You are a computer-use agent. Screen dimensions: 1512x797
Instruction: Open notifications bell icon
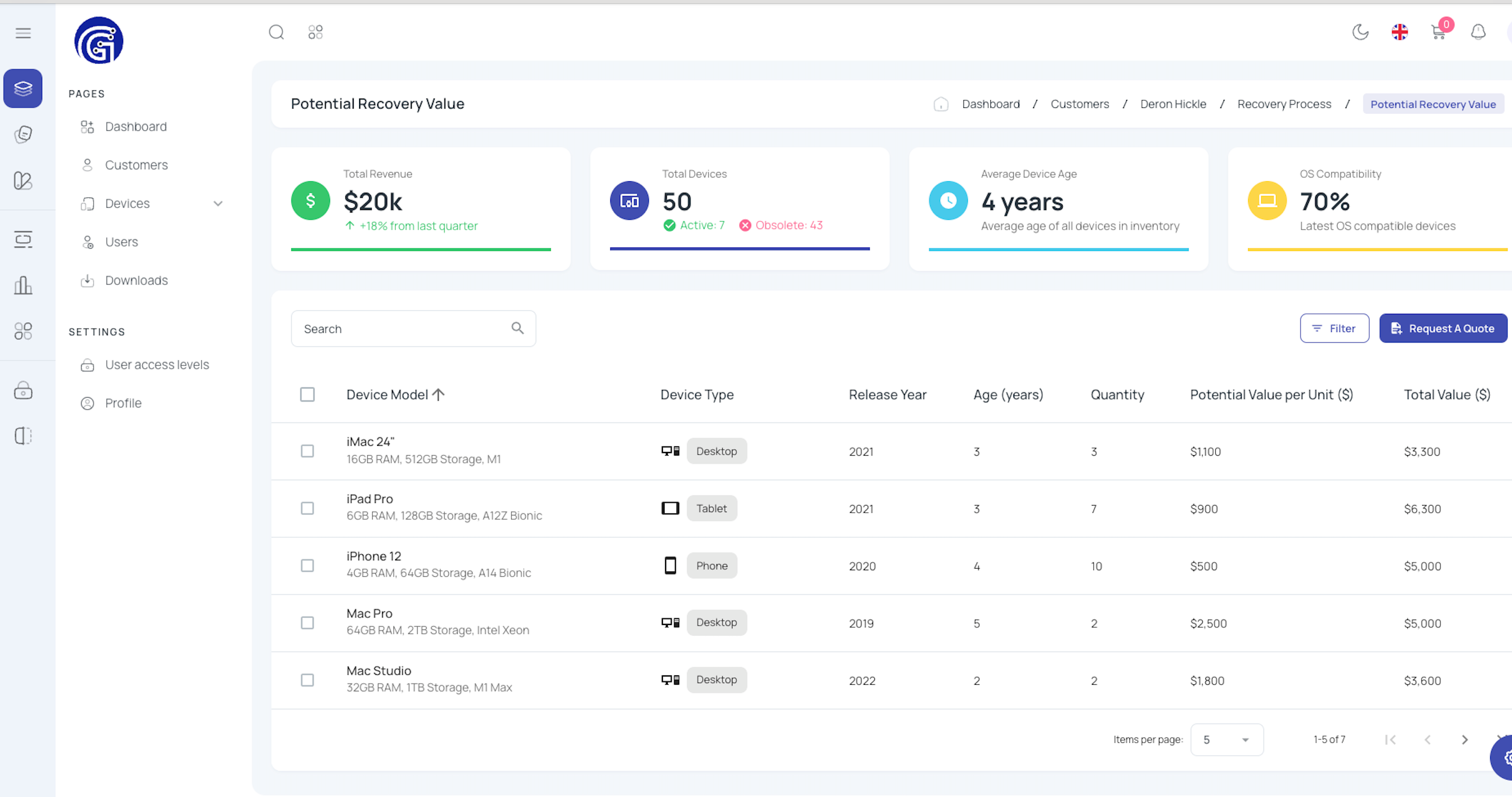pyautogui.click(x=1478, y=32)
